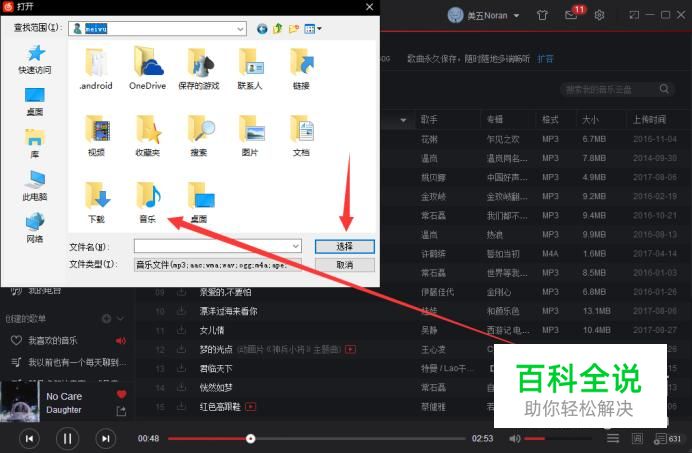This screenshot has height=453, width=692.
Task: Click the back navigation arrow in dialog
Action: coord(262,29)
